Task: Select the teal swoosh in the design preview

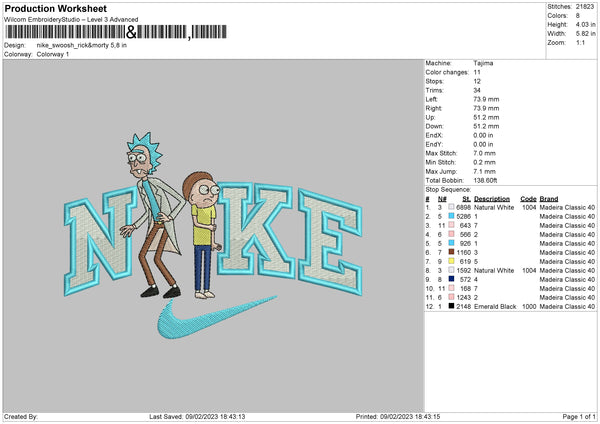Action: coord(202,322)
